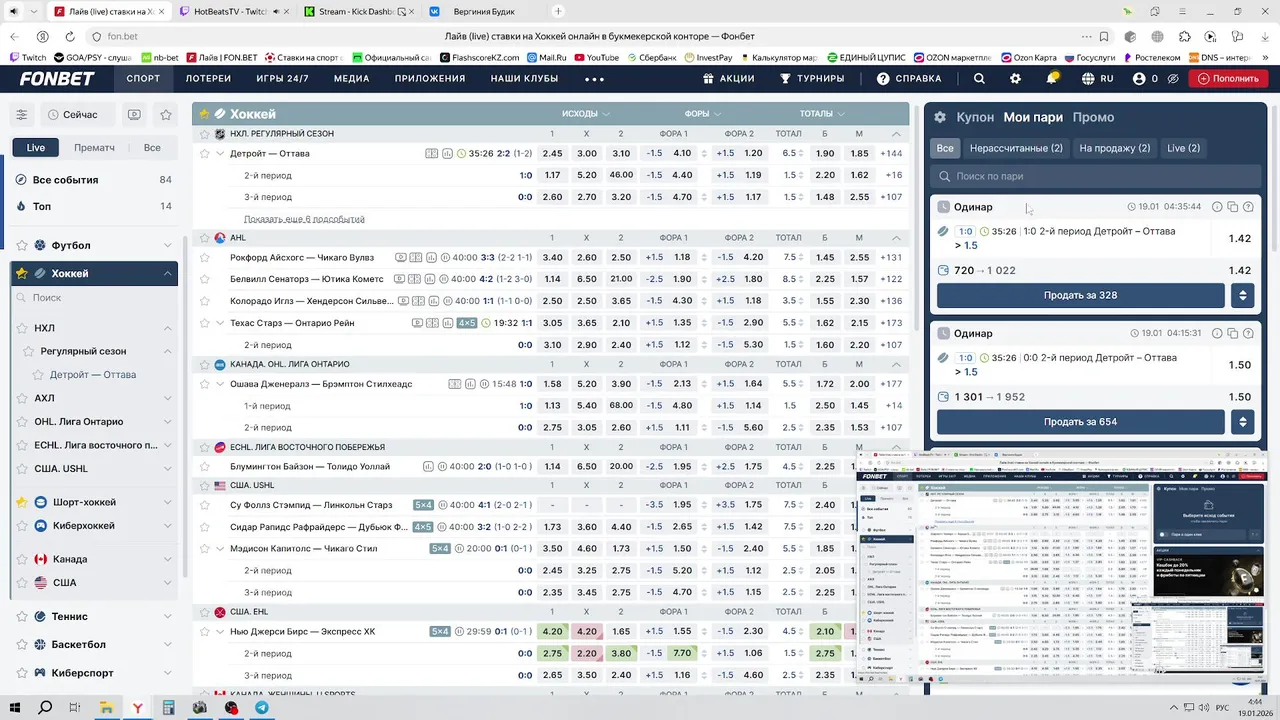Click browser bookmark page icon
Image resolution: width=1280 pixels, height=720 pixels.
point(1104,36)
